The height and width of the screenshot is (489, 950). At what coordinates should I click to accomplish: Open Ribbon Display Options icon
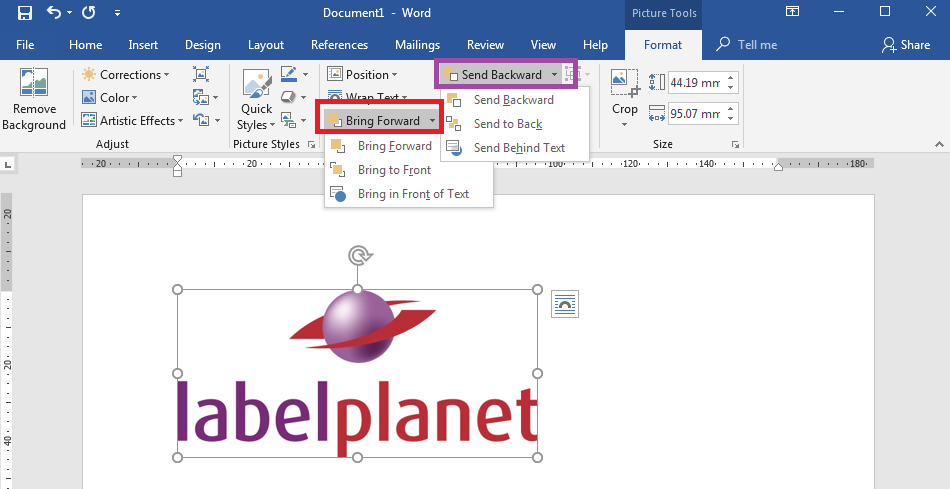792,12
